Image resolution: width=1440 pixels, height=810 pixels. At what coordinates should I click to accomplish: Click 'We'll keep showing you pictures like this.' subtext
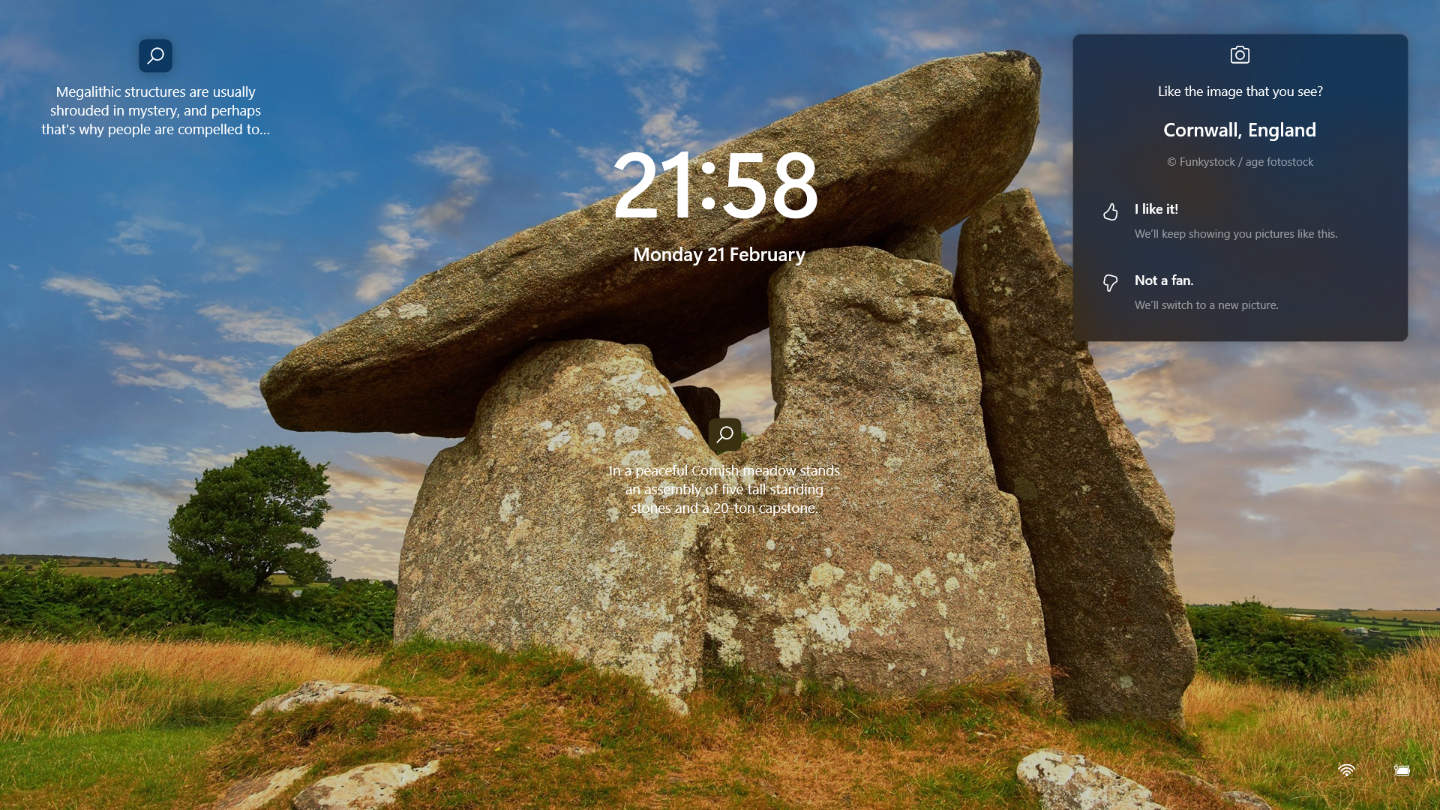click(x=1235, y=233)
